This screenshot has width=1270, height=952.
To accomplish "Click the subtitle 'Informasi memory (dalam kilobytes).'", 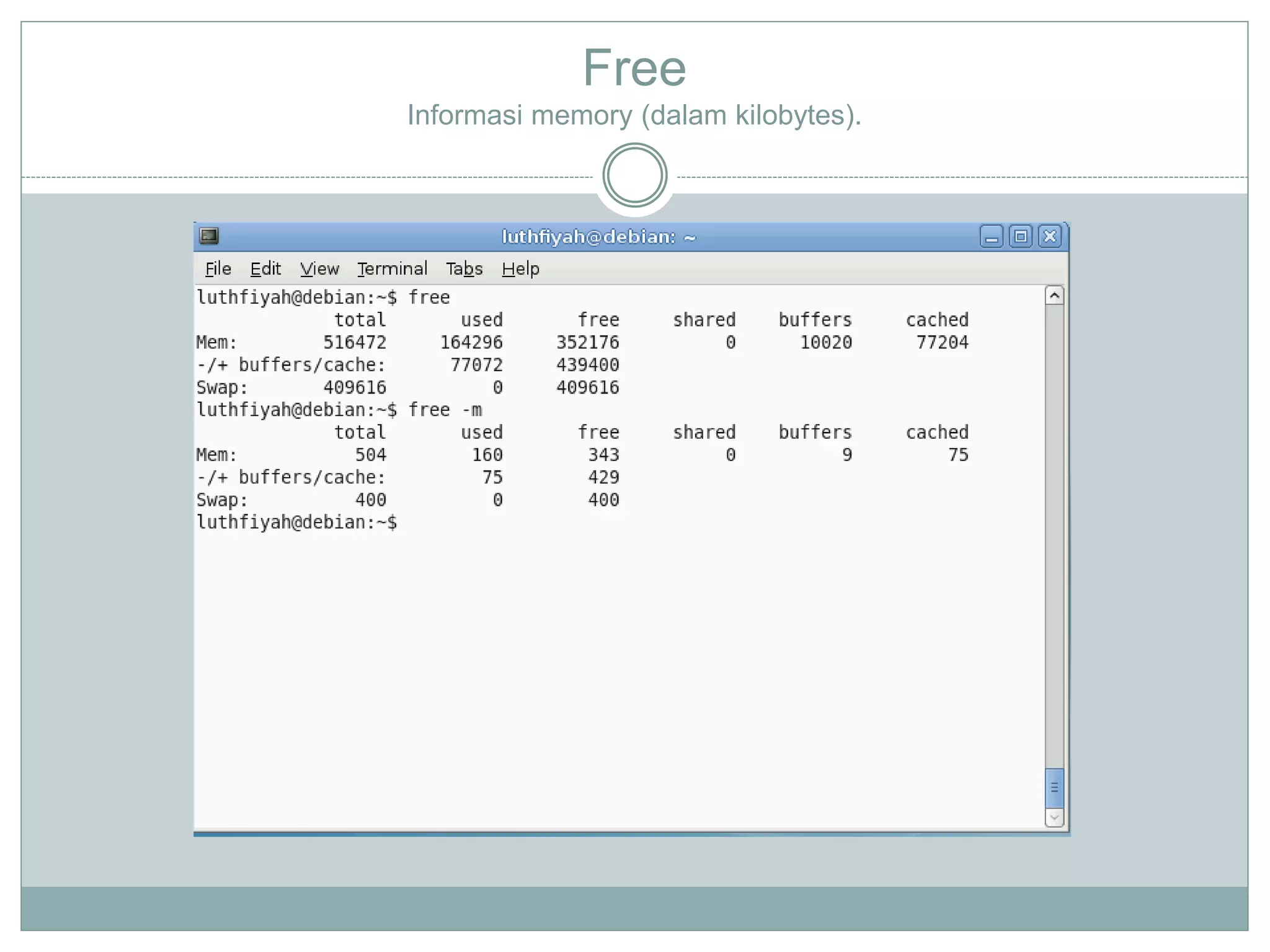I will click(634, 115).
